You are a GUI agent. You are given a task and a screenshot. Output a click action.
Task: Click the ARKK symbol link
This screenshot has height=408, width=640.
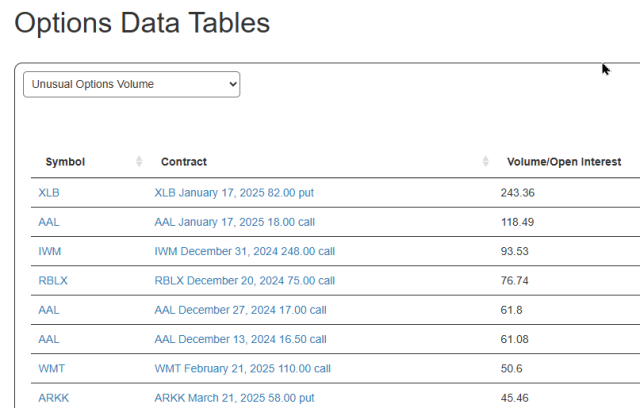[53, 398]
